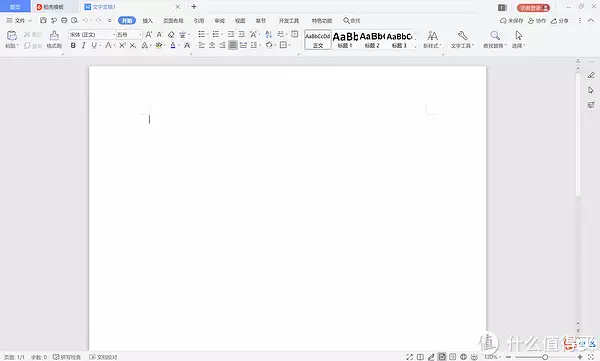Viewport: 600px width, 361px height.
Task: Click the Sort icon
Action: point(269,34)
